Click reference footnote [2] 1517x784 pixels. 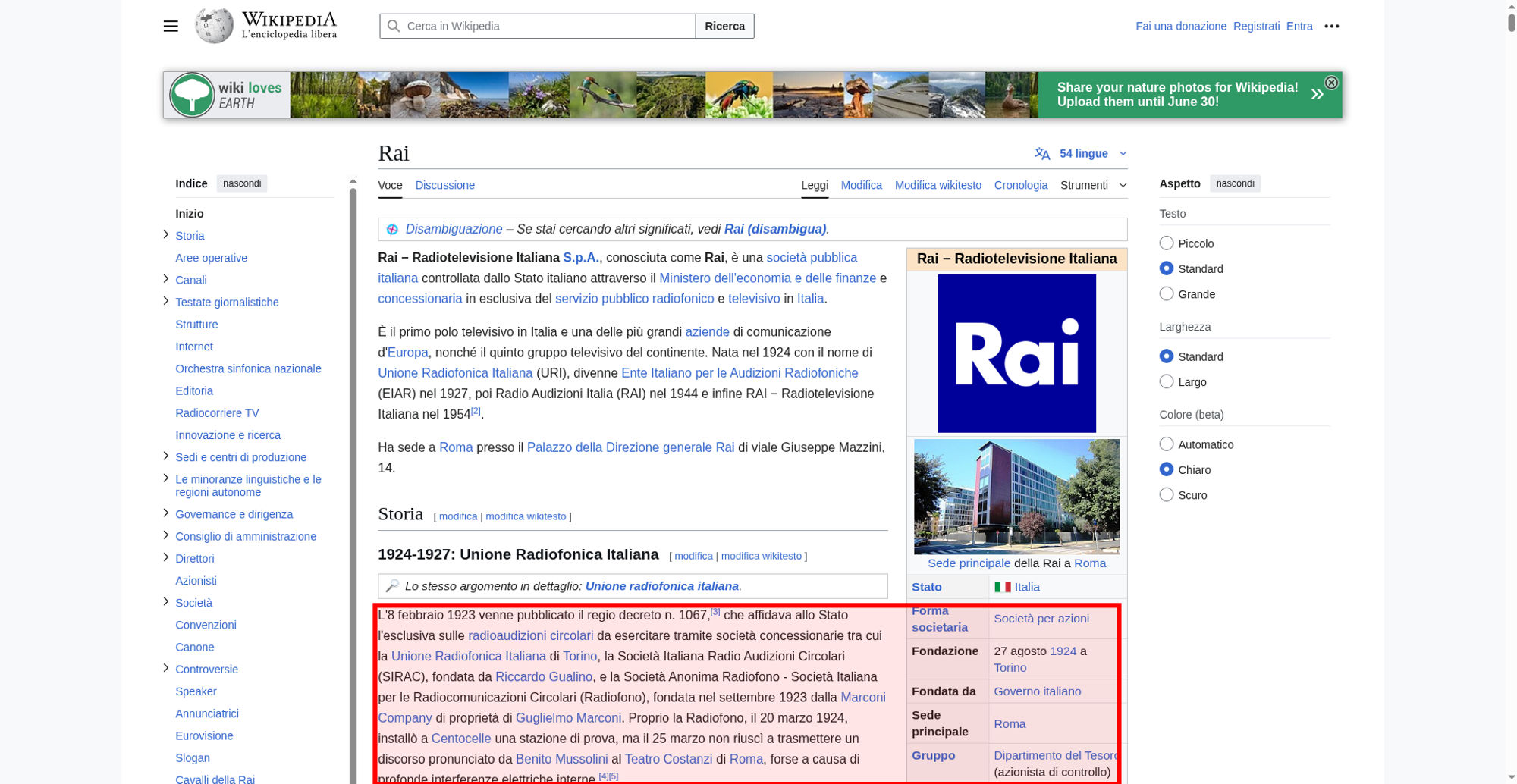pos(476,410)
